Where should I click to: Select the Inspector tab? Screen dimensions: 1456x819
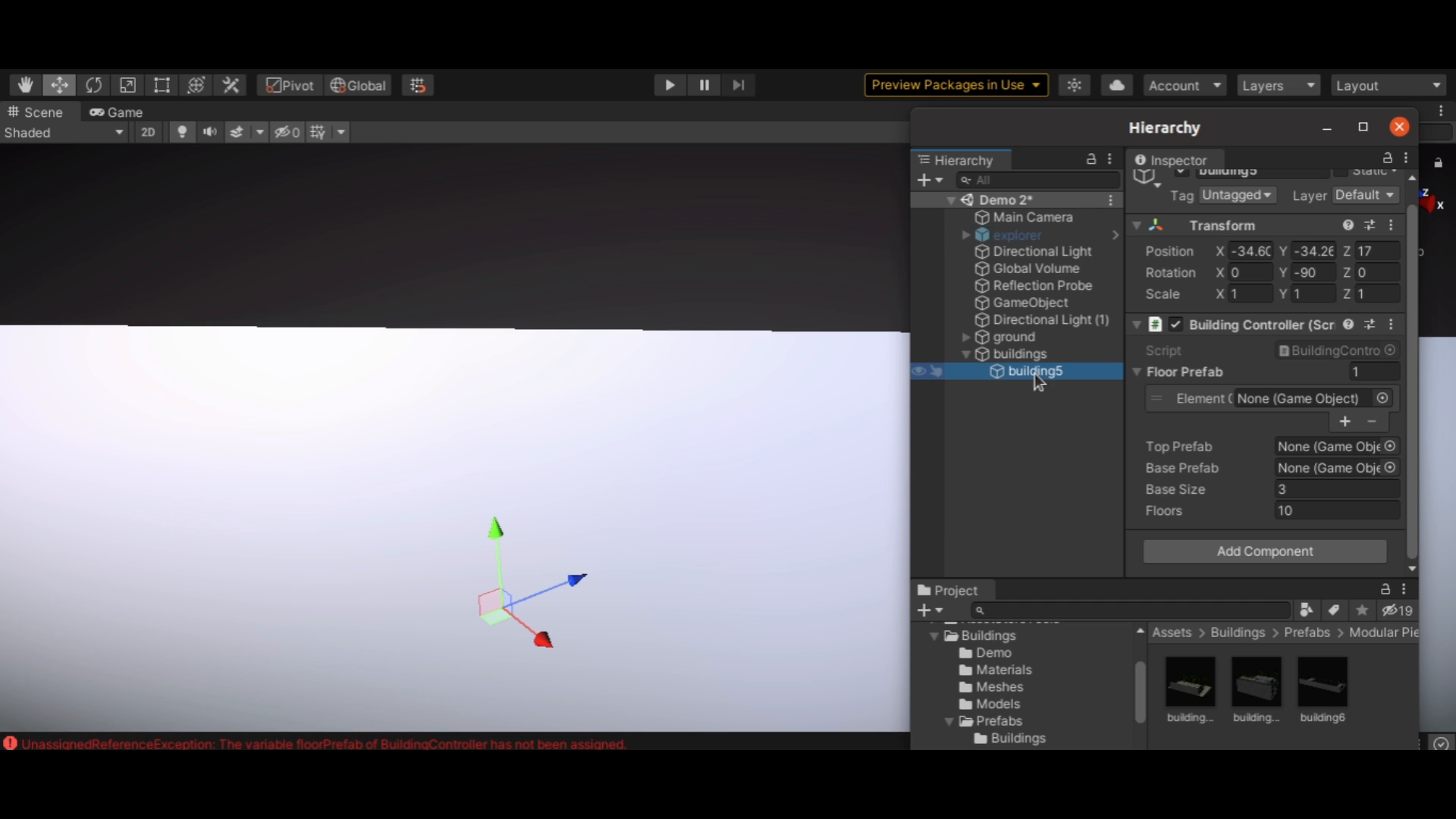coord(1176,160)
